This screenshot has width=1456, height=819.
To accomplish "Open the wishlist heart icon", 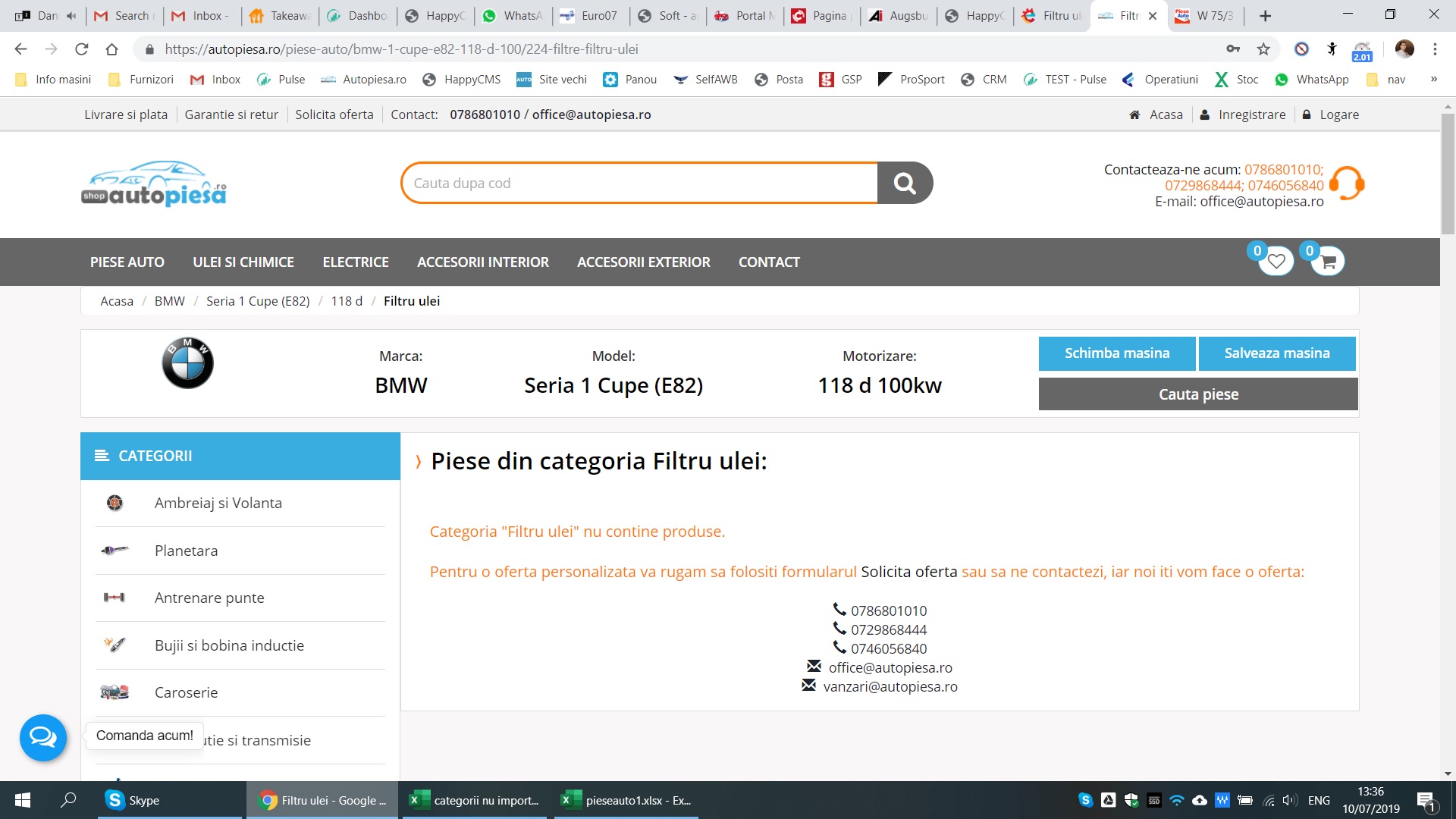I will (1276, 262).
